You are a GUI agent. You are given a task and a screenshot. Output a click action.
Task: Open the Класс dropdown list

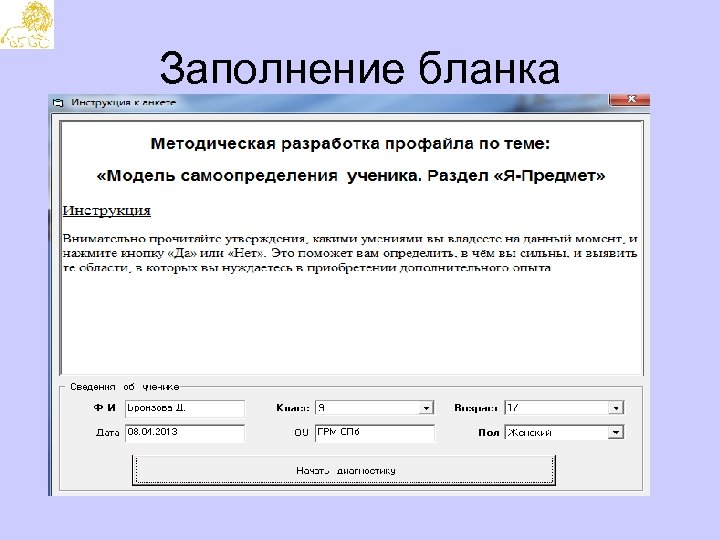pos(427,408)
